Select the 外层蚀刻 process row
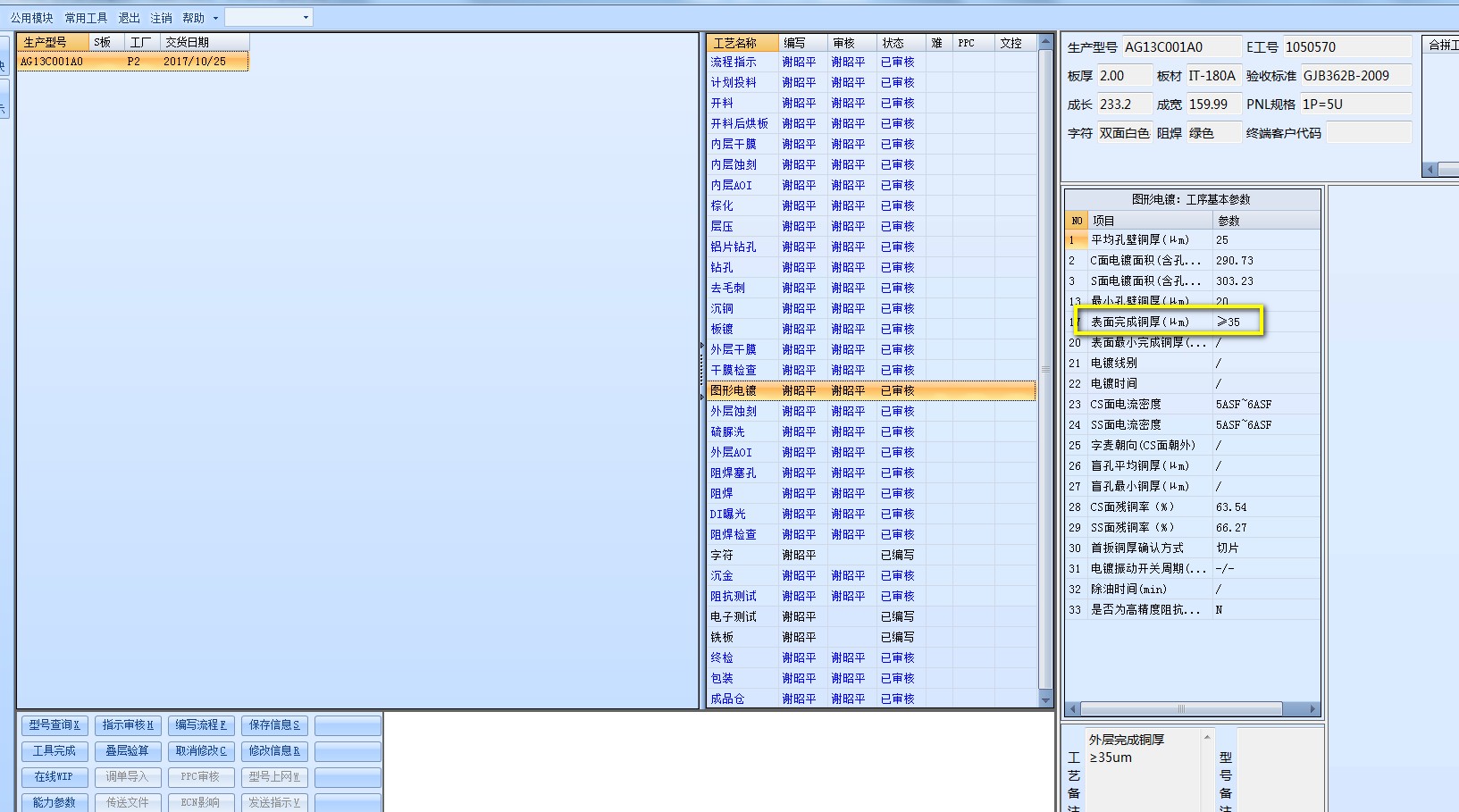1459x812 pixels. coord(871,412)
